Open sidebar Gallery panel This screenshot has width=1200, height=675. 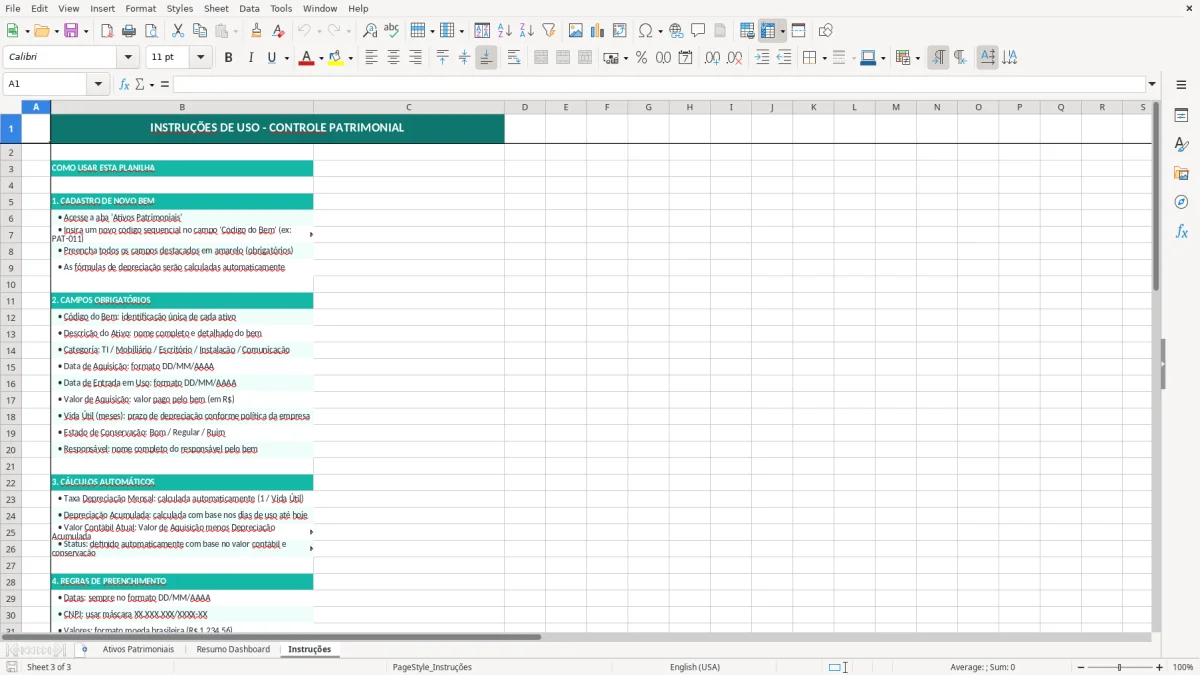click(x=1181, y=173)
